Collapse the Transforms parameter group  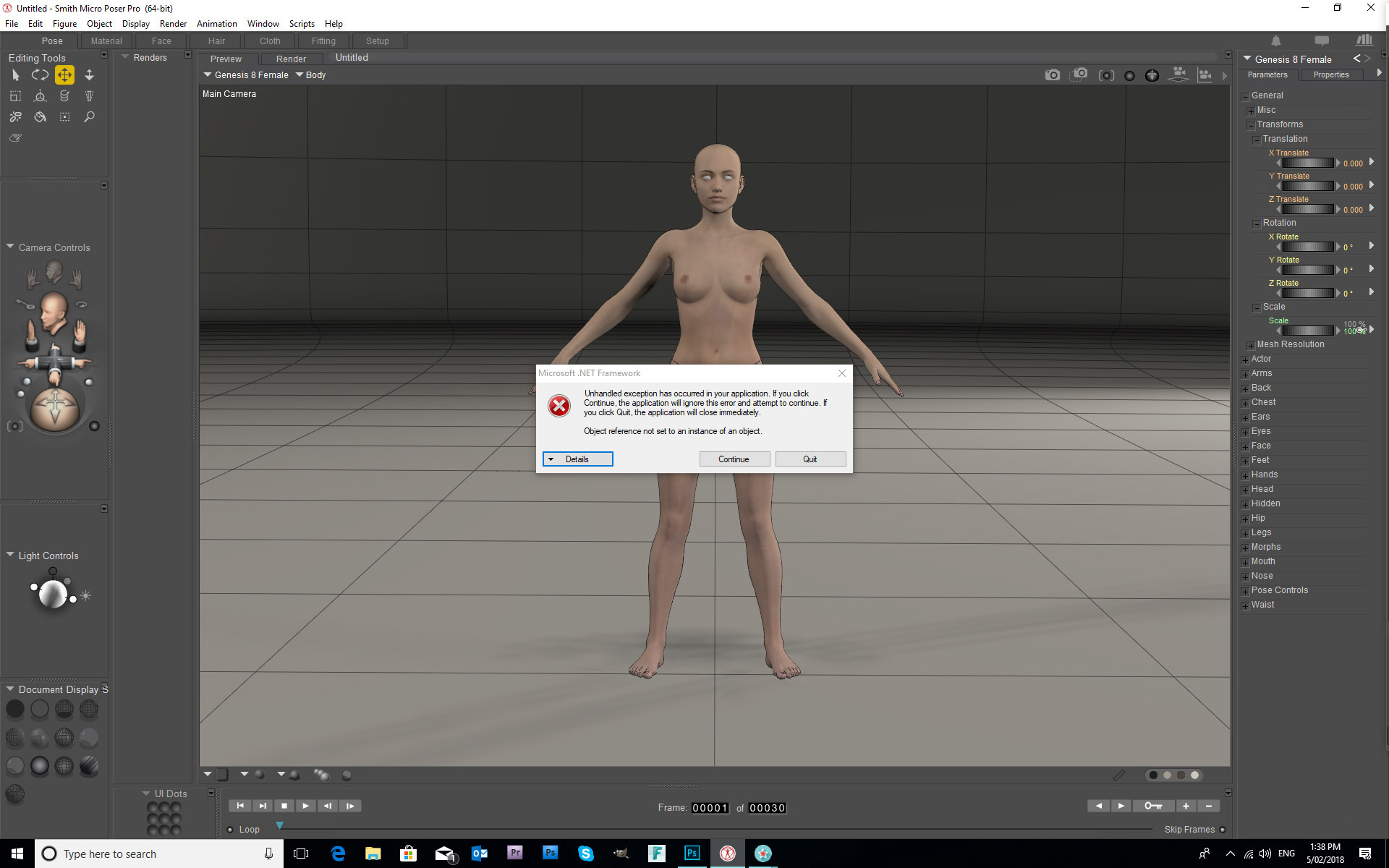click(1251, 125)
